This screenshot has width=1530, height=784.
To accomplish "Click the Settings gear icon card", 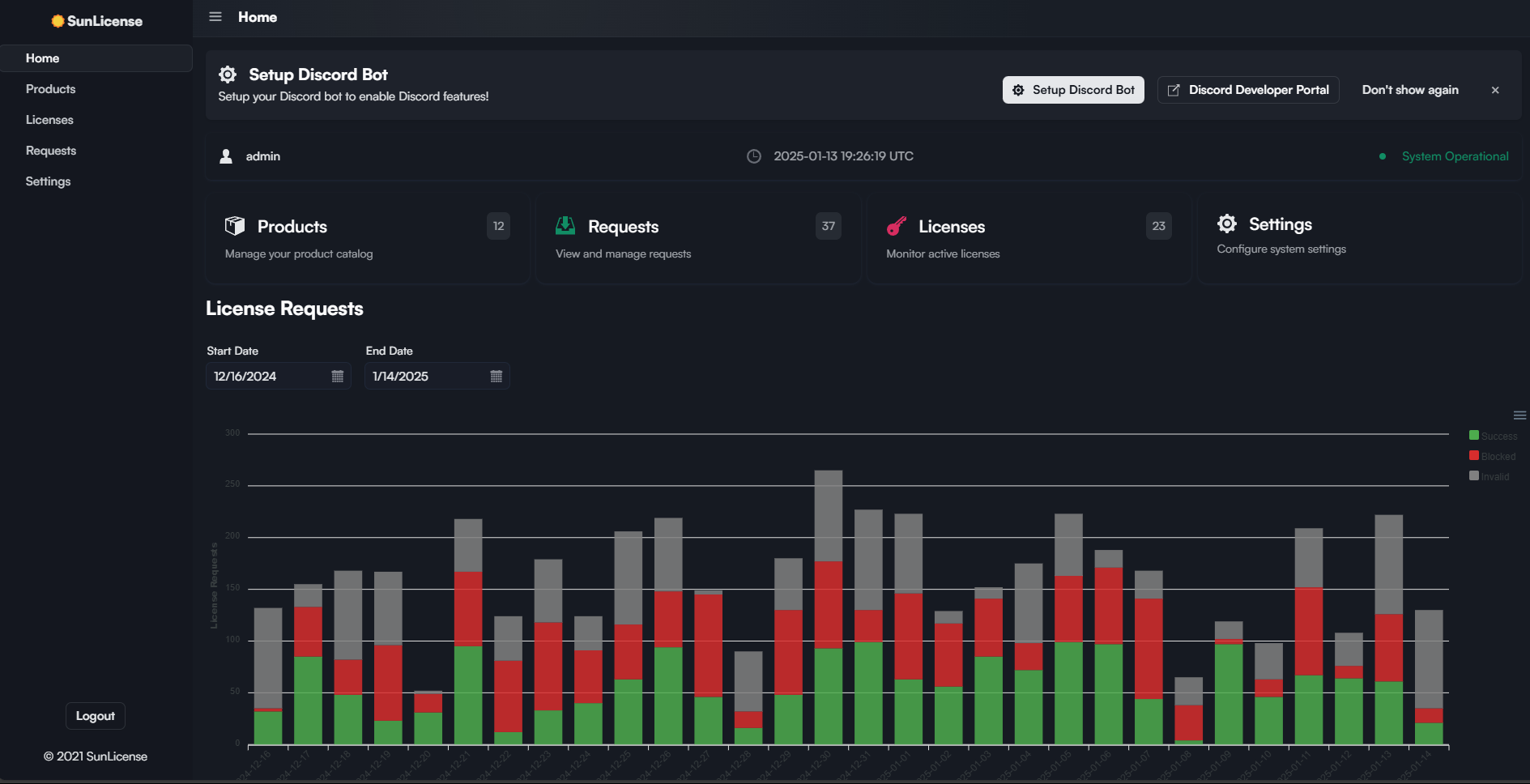I will 1227,224.
